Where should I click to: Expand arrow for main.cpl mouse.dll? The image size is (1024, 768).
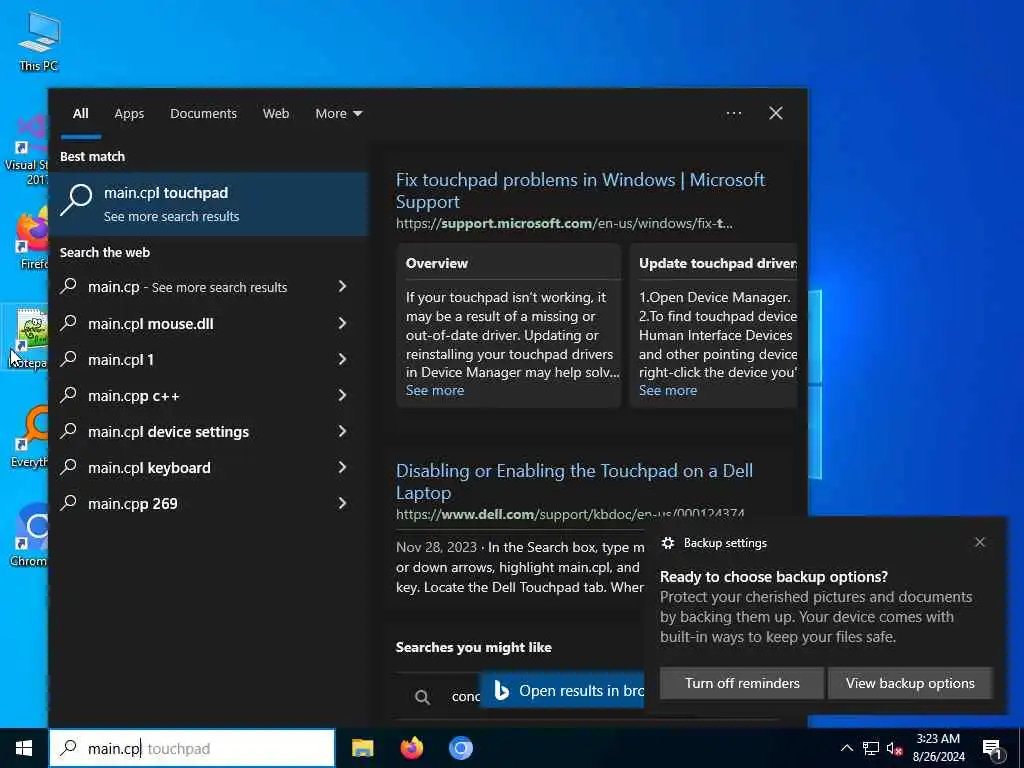[342, 323]
